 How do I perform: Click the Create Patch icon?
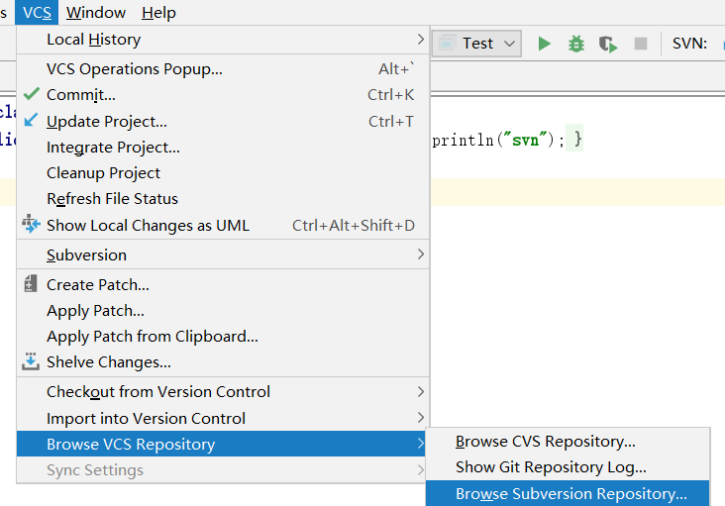[31, 284]
